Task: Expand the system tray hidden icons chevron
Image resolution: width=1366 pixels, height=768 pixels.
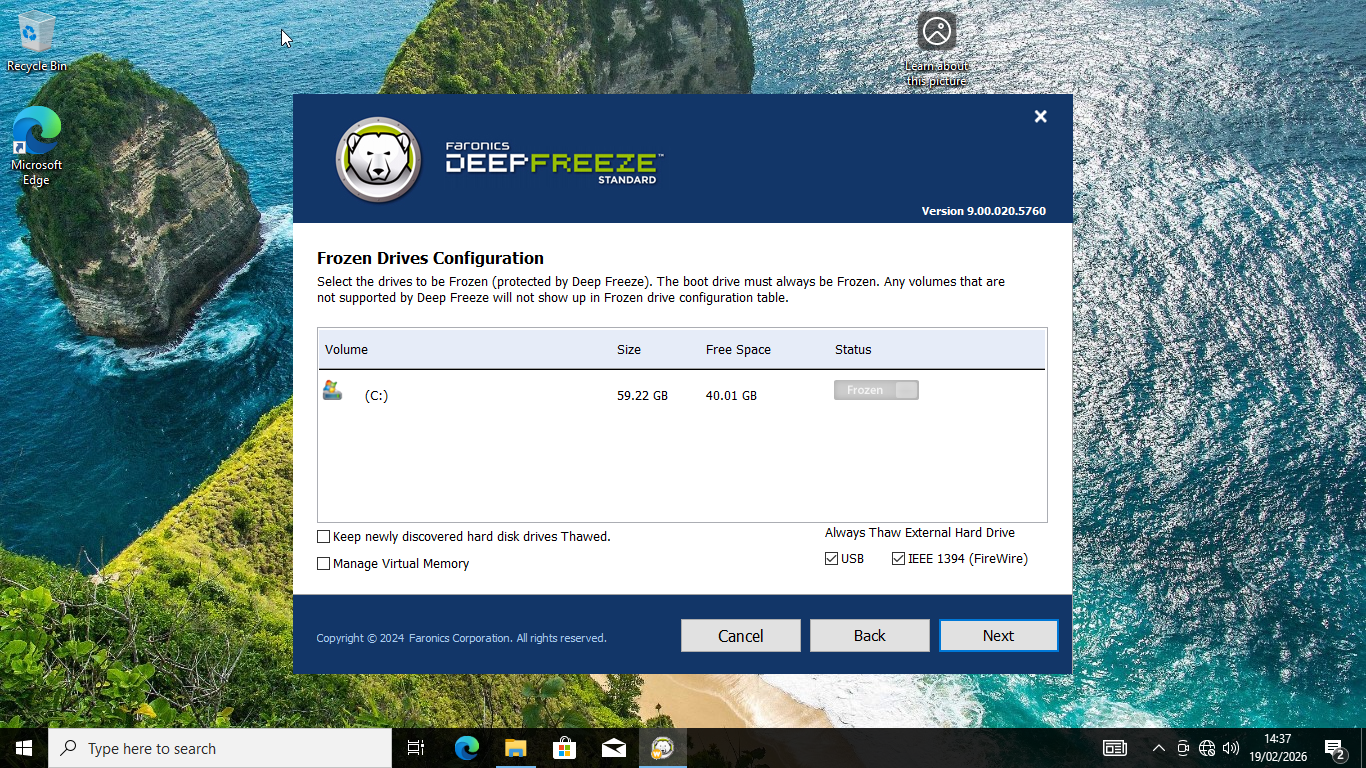Action: 1158,748
